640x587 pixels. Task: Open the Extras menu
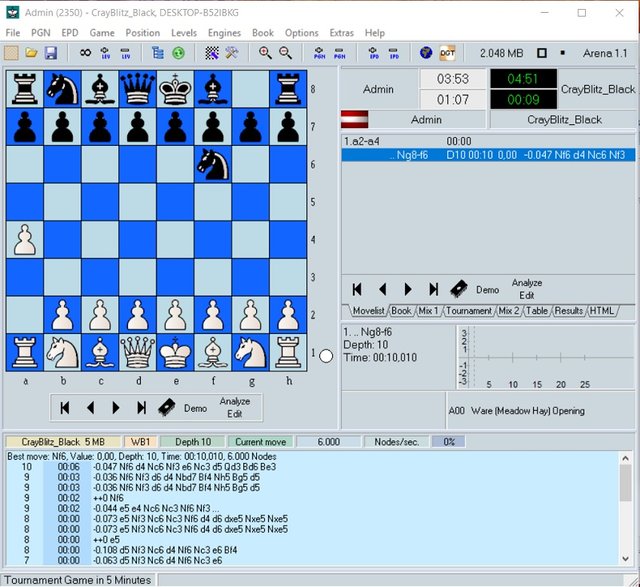pos(342,33)
